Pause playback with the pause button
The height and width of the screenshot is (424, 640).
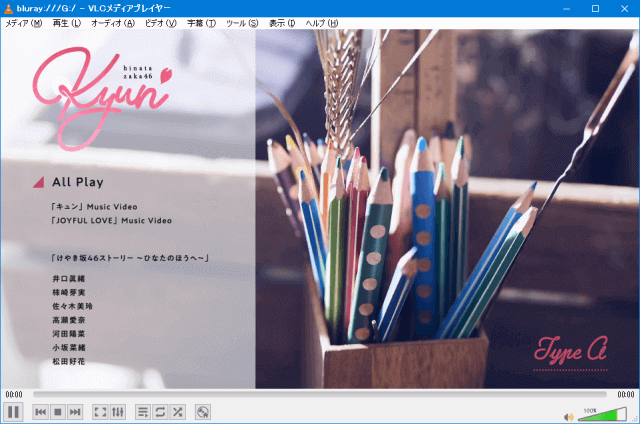tap(13, 412)
